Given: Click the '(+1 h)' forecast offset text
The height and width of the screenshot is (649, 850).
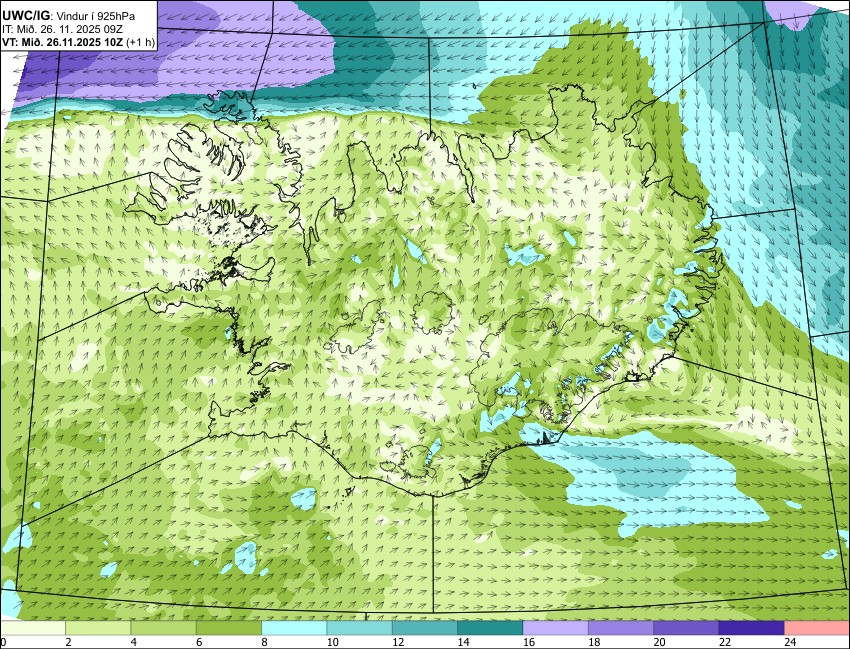Looking at the screenshot, I should coord(140,42).
